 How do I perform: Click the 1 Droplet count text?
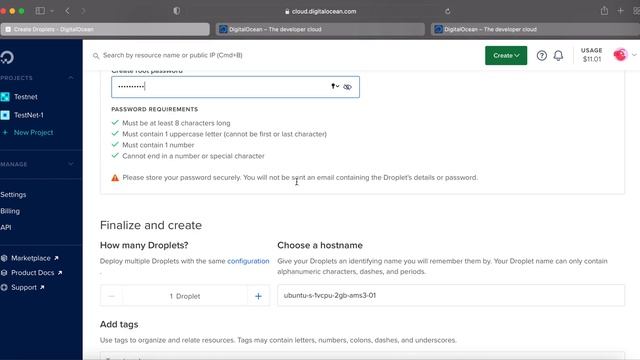(185, 296)
